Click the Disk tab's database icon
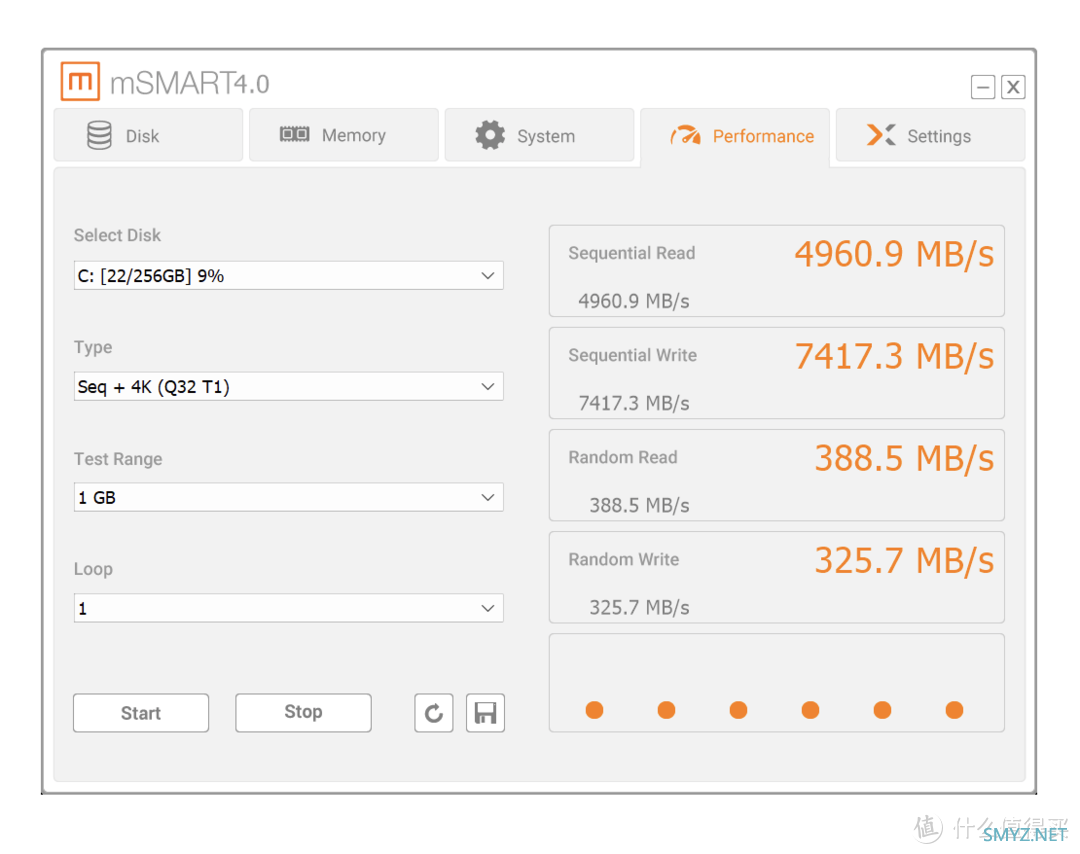 click(x=99, y=136)
